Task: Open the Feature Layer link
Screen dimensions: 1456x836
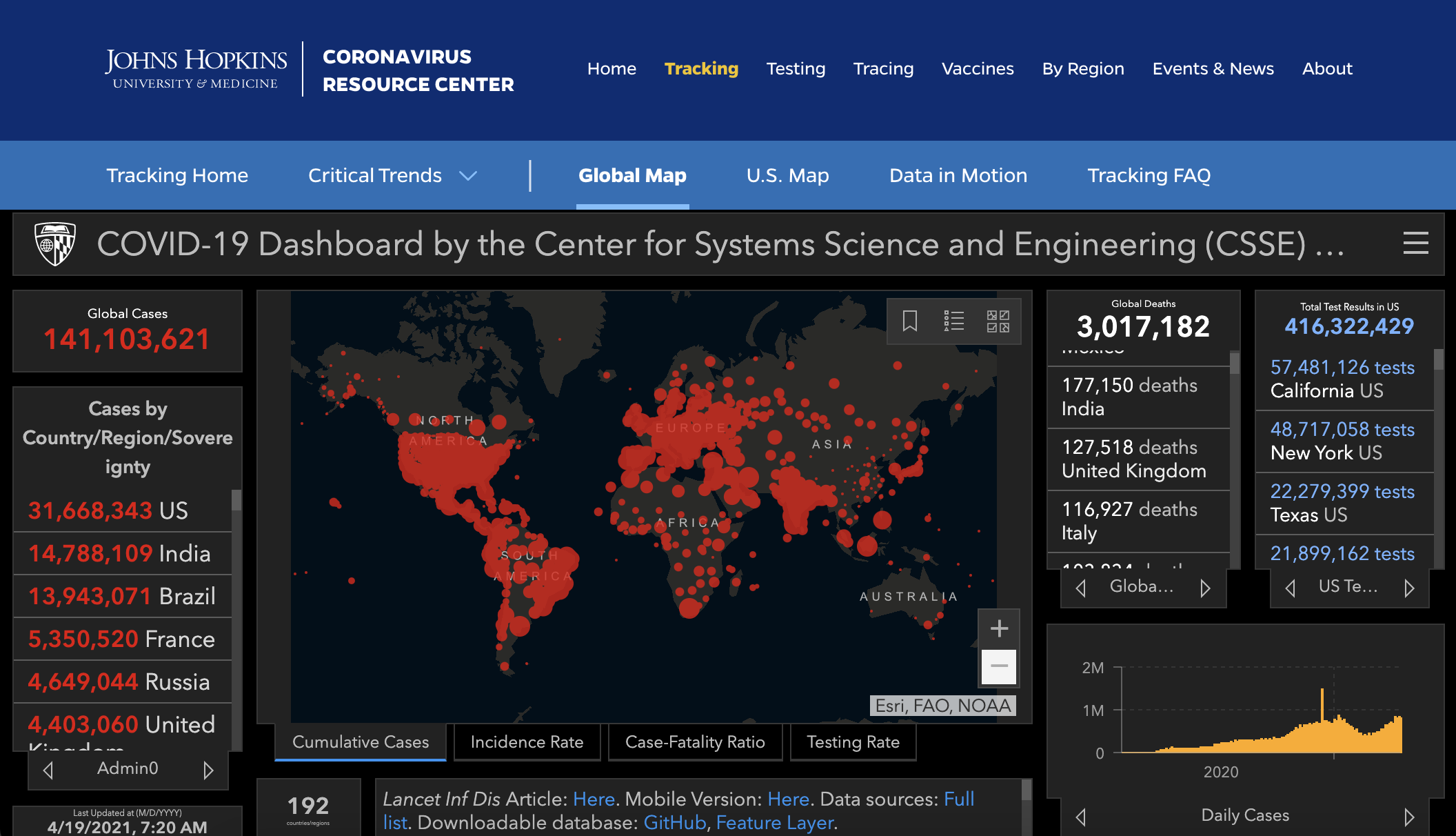Action: (x=774, y=823)
